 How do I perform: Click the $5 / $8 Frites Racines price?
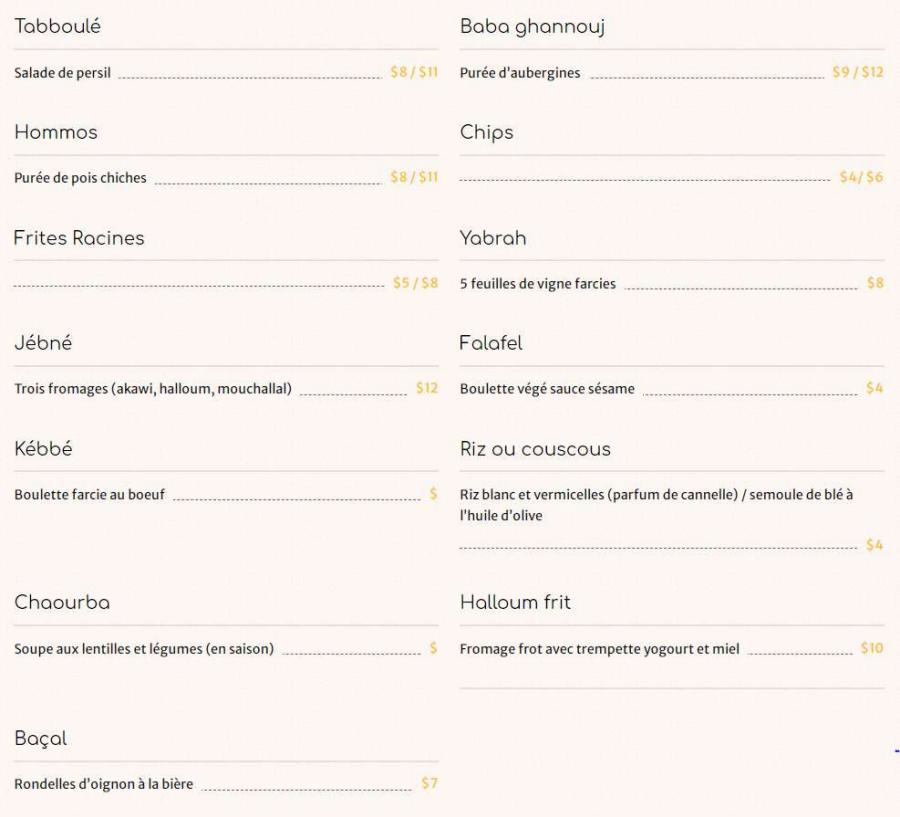415,283
